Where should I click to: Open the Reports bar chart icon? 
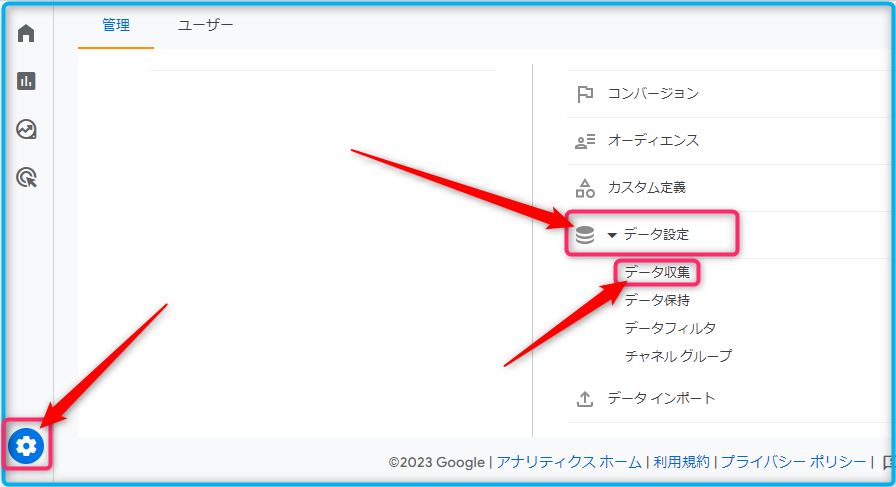26,81
